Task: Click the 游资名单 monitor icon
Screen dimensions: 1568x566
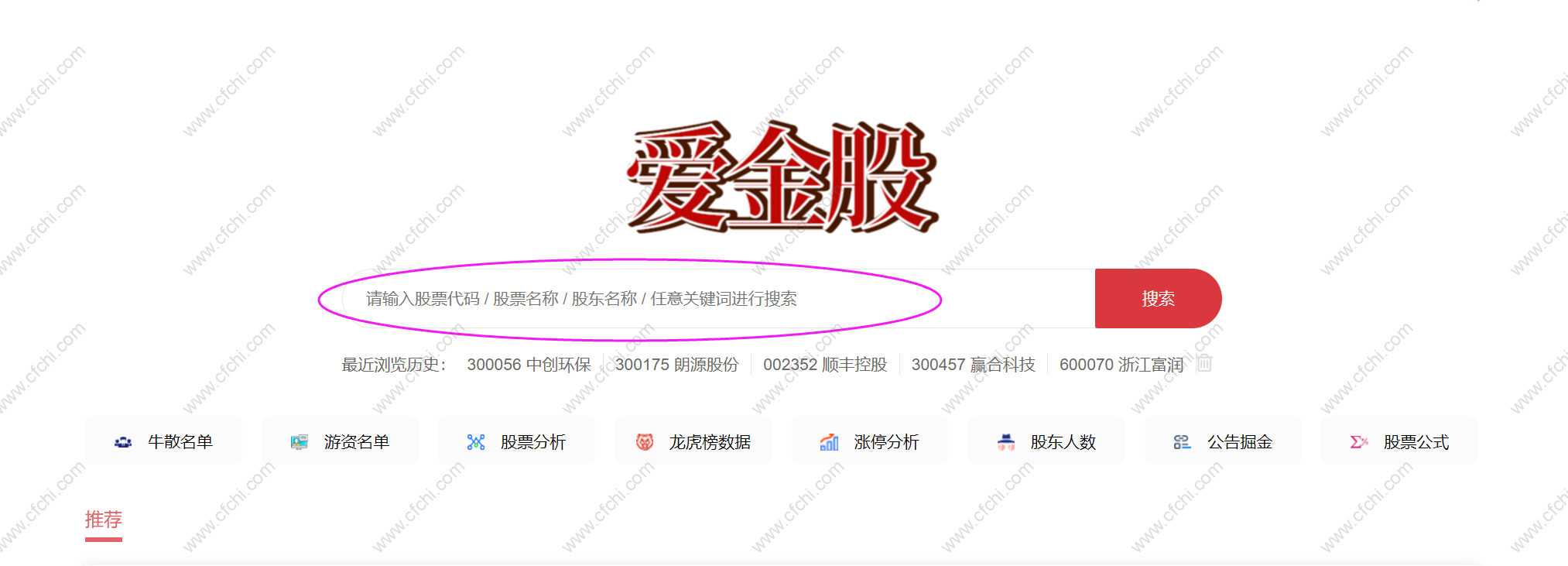Action: (x=300, y=442)
